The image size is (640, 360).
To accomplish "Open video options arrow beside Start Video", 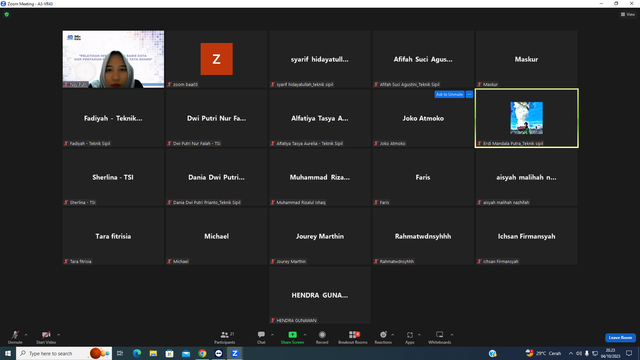I will [x=59, y=335].
